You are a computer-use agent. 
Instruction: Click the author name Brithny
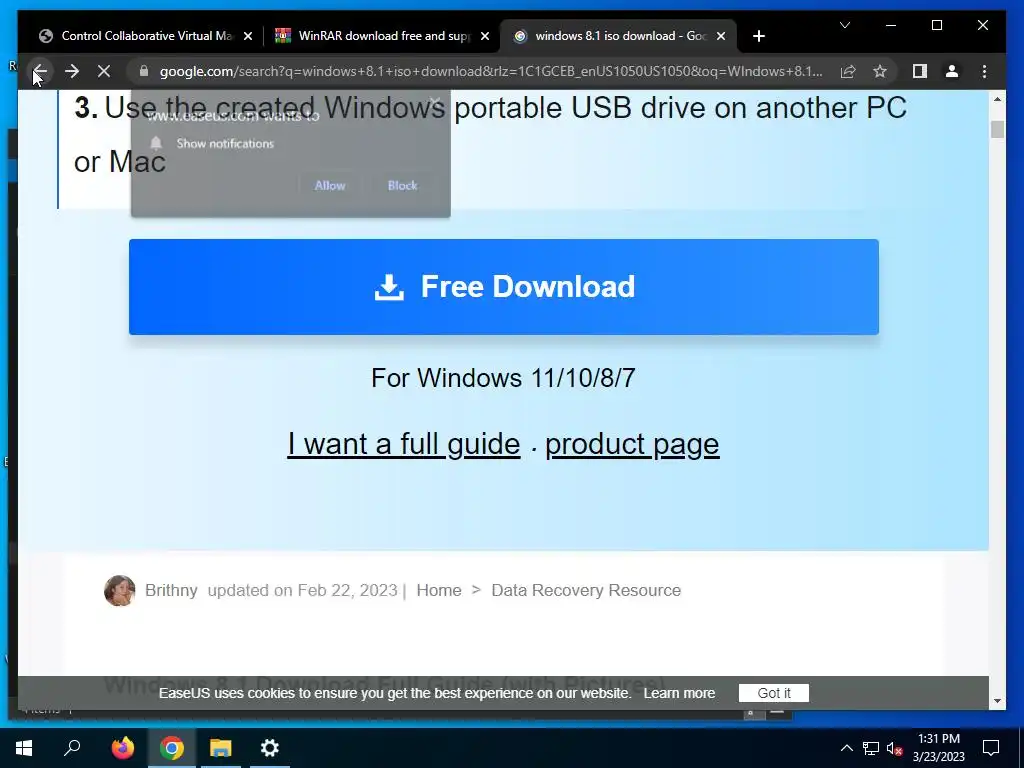tap(171, 590)
